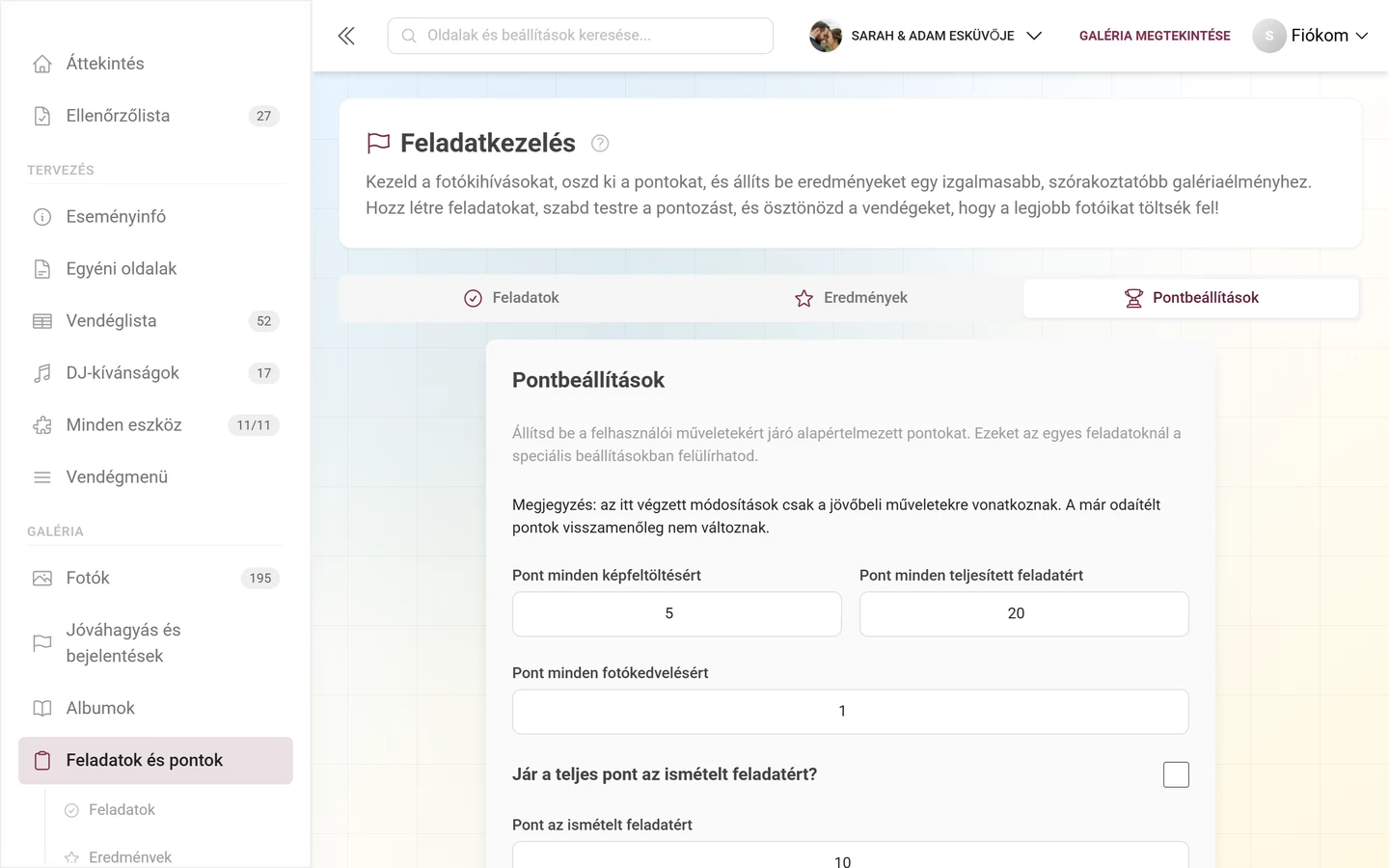
Task: Click the image icon next to Fotók
Action: [x=42, y=579]
